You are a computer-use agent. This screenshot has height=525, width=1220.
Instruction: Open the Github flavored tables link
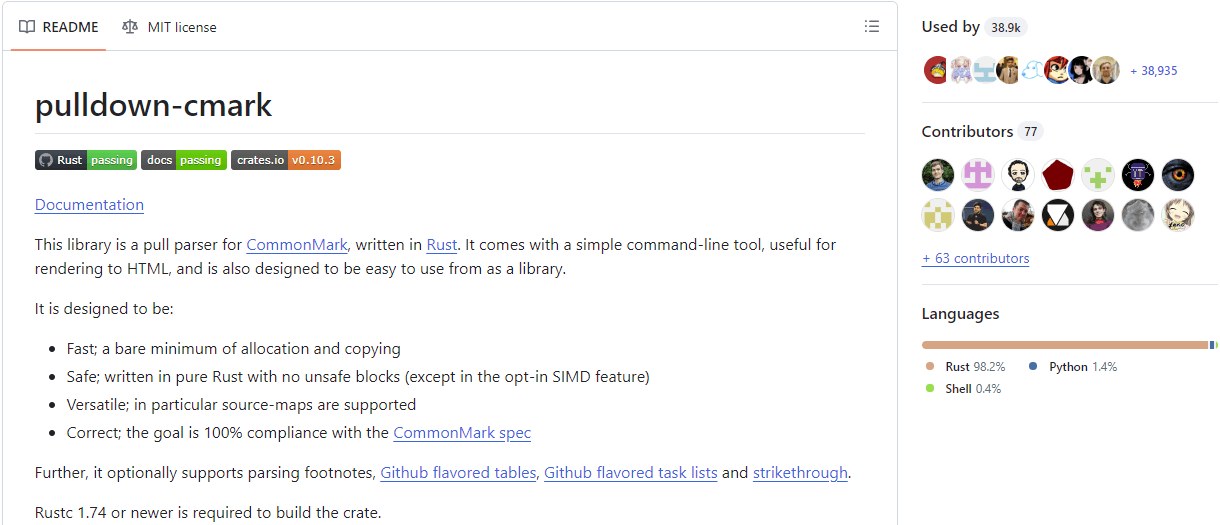tap(458, 472)
